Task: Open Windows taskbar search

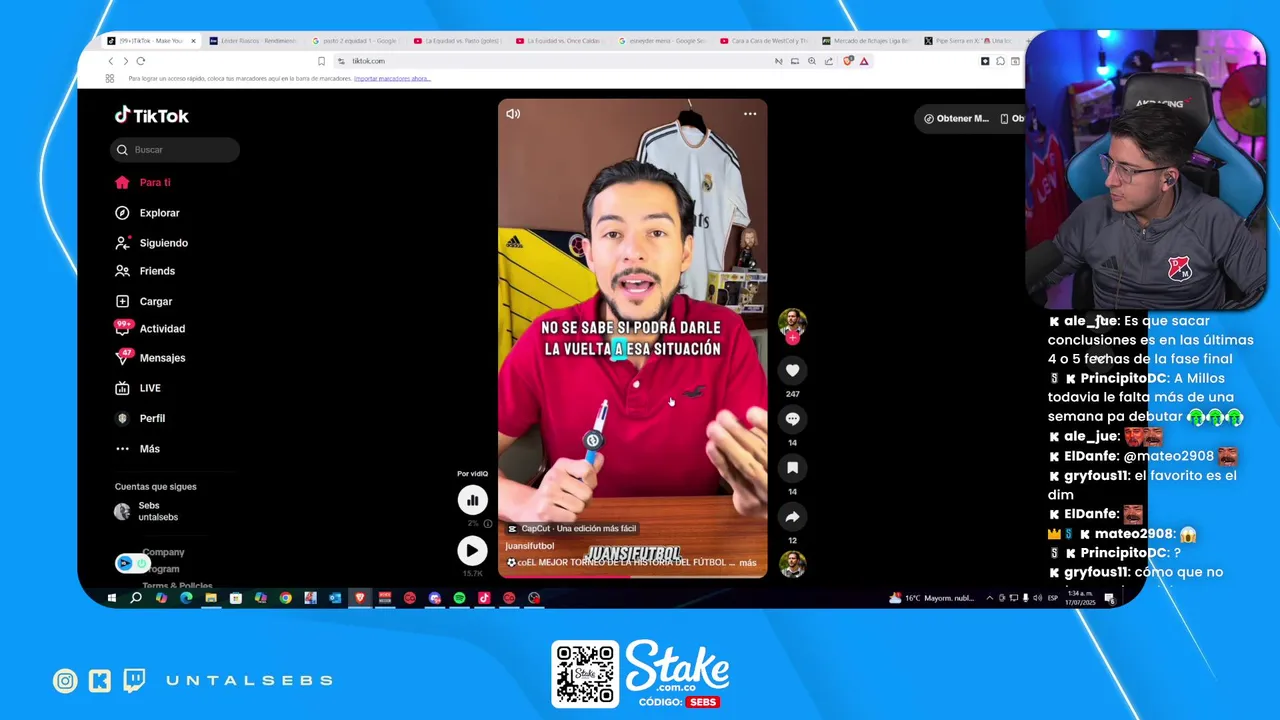Action: click(136, 598)
